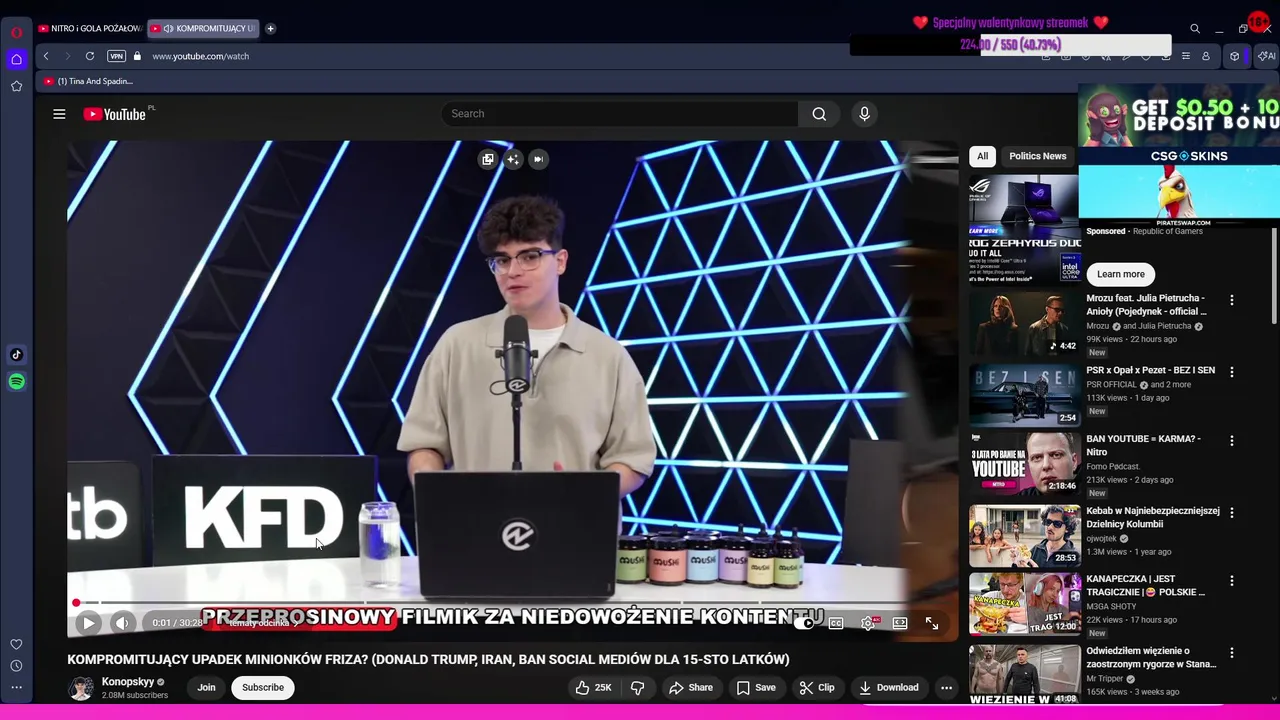Enter fullscreen mode

[x=931, y=623]
